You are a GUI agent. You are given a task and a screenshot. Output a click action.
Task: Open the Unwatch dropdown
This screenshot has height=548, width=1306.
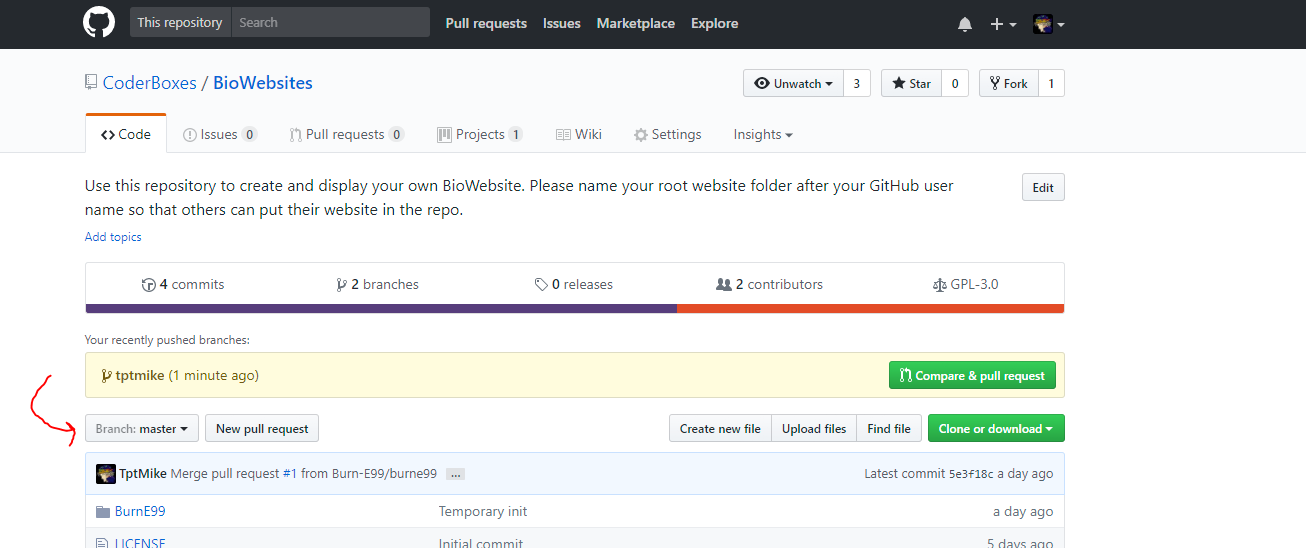pyautogui.click(x=794, y=83)
